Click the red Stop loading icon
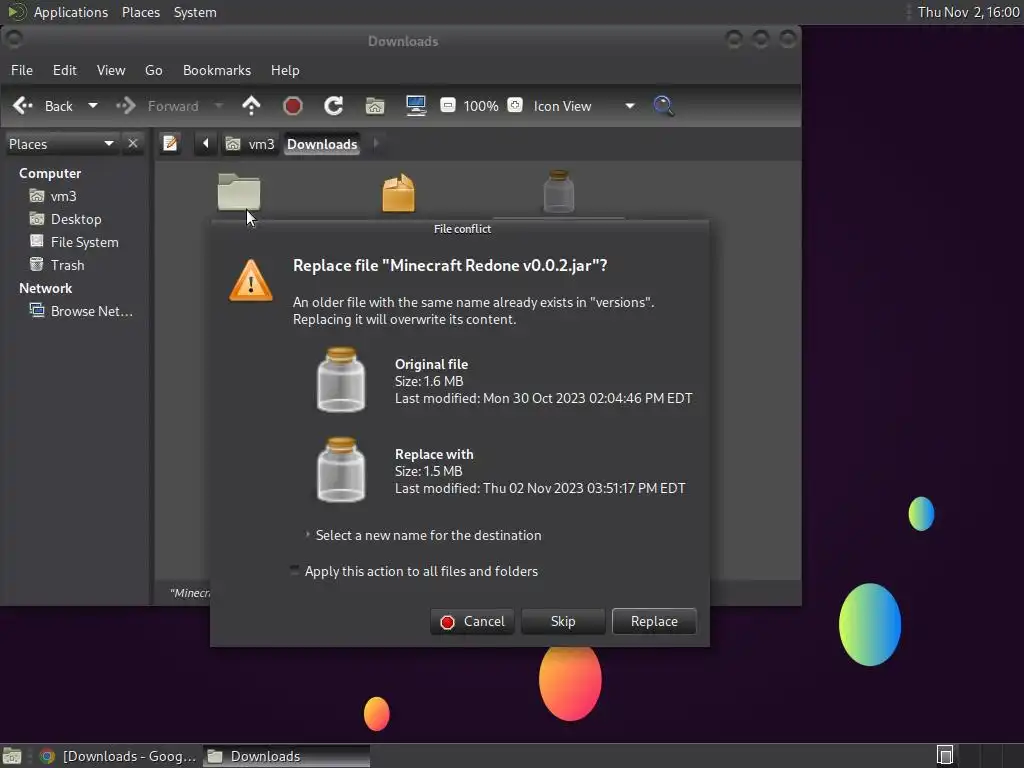Viewport: 1024px width, 768px height. (293, 106)
